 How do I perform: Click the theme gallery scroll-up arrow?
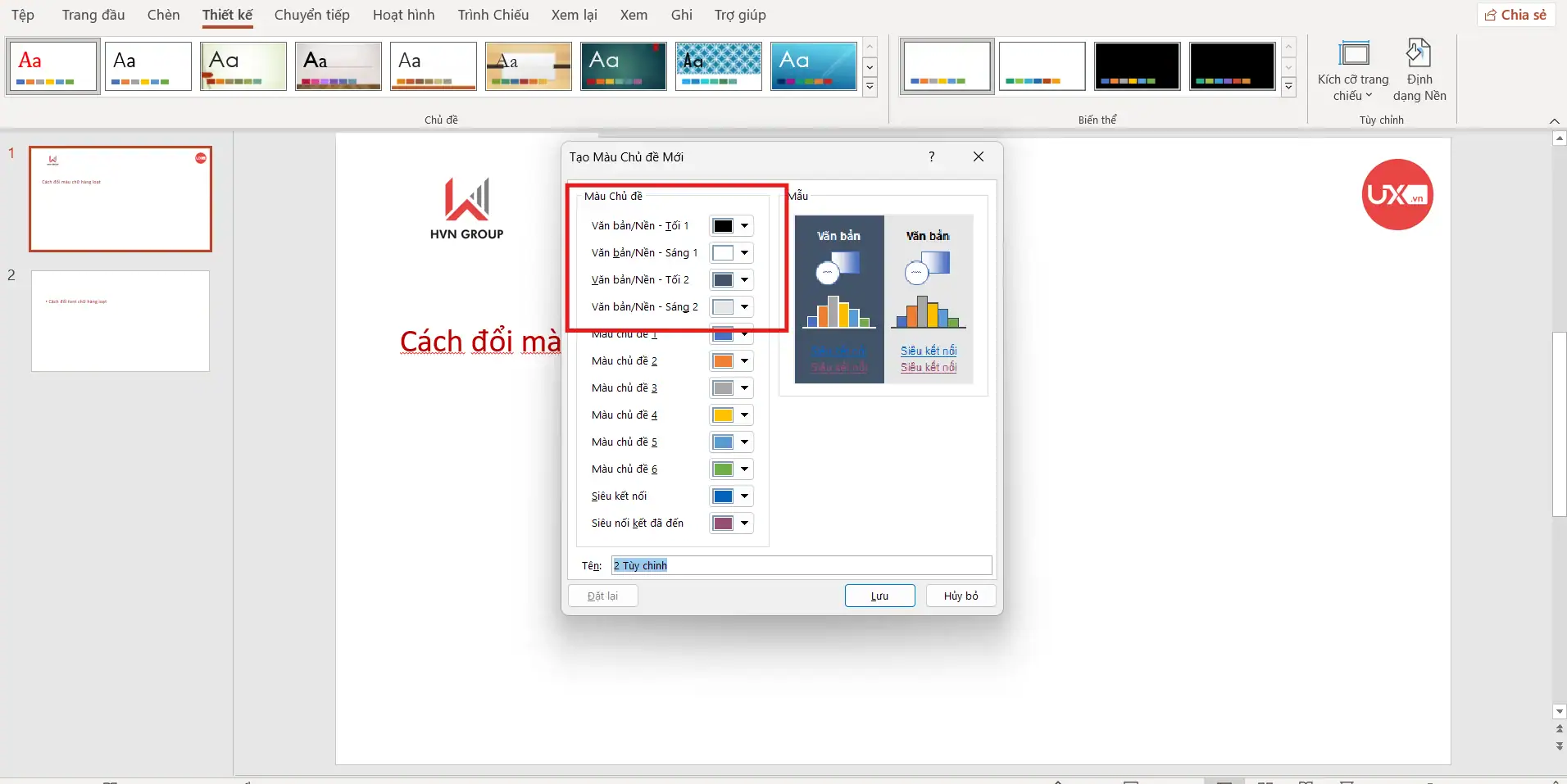pos(870,46)
